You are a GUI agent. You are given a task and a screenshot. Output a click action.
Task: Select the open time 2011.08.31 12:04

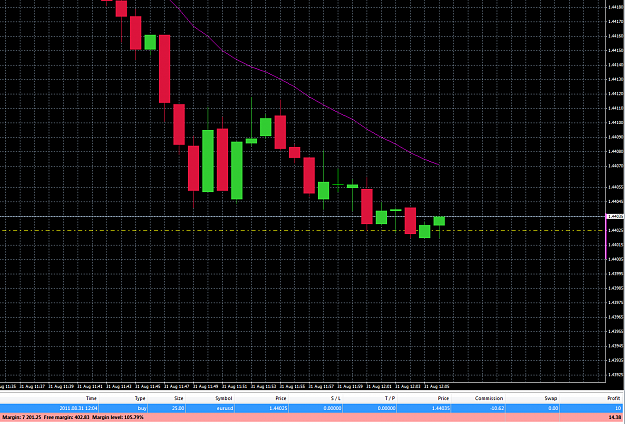[79, 408]
